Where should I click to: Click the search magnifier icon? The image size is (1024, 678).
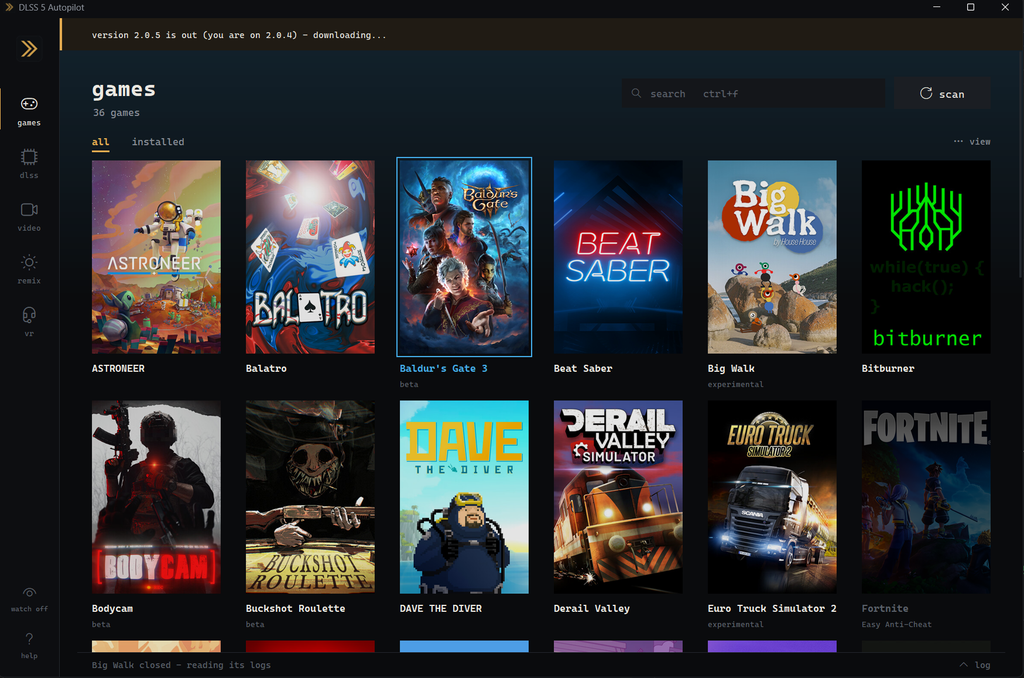pos(636,93)
